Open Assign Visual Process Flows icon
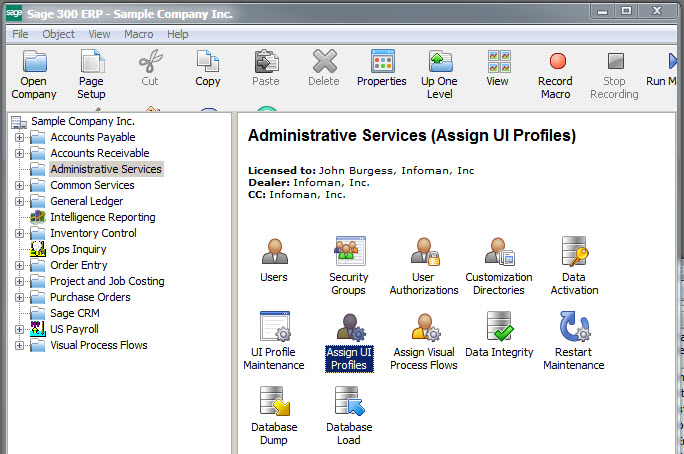This screenshot has width=684, height=454. click(x=424, y=341)
